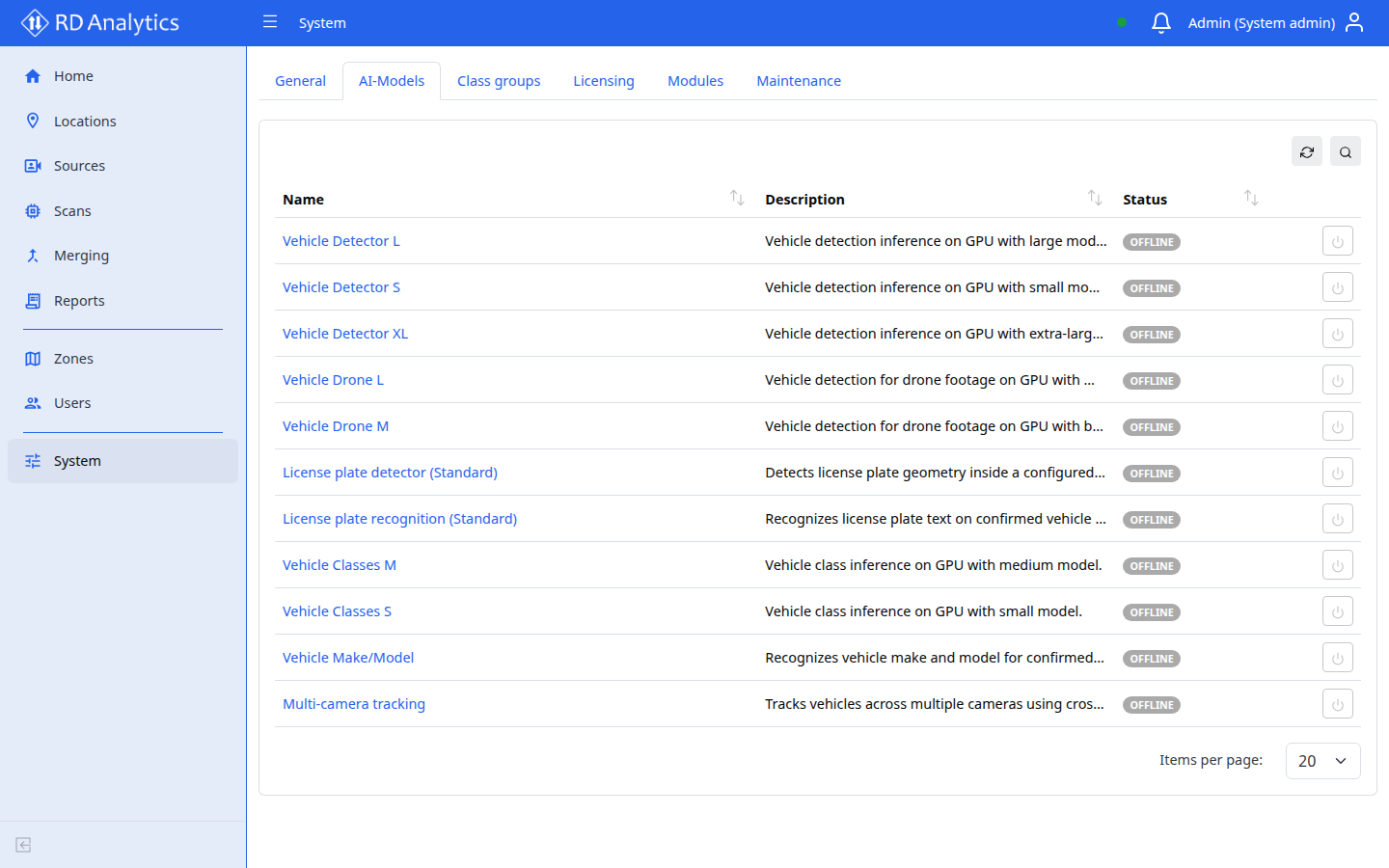Click the Users people icon
The height and width of the screenshot is (868, 1389).
[x=33, y=403]
